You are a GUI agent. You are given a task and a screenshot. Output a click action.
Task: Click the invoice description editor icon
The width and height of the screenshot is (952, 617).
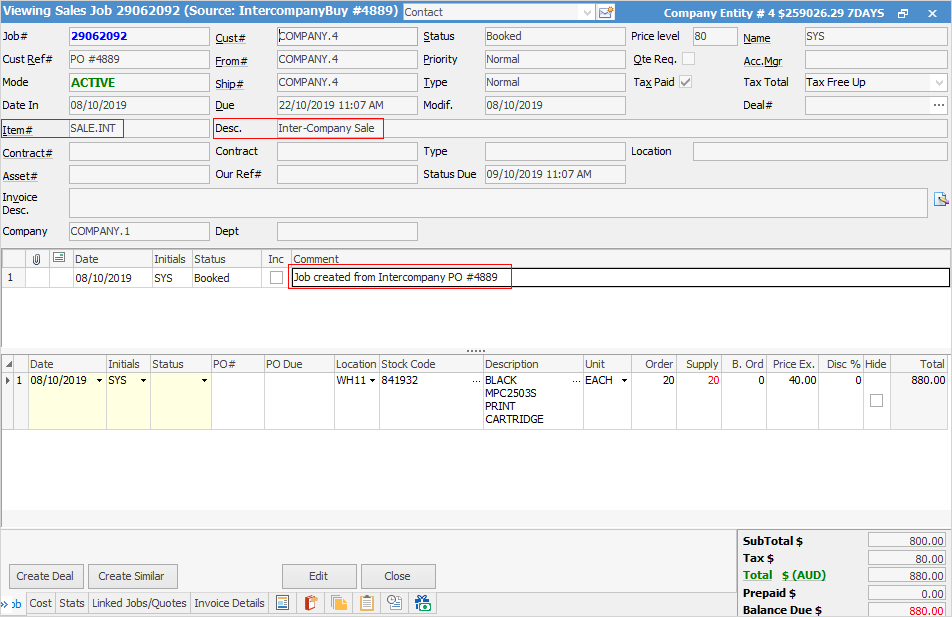[940, 199]
